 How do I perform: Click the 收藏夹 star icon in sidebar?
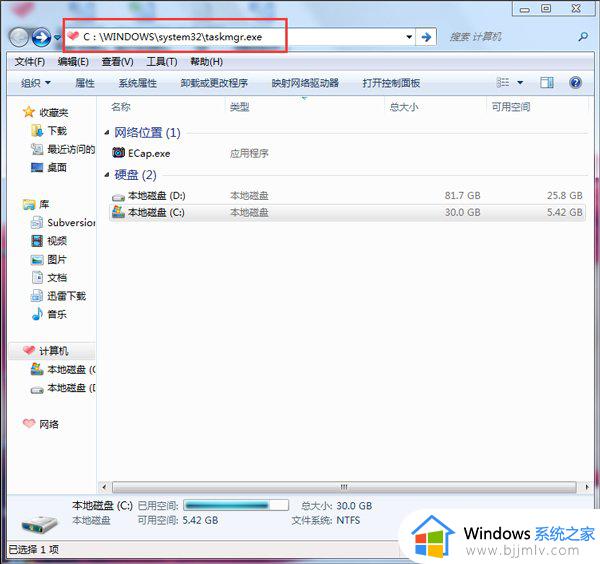[29, 112]
